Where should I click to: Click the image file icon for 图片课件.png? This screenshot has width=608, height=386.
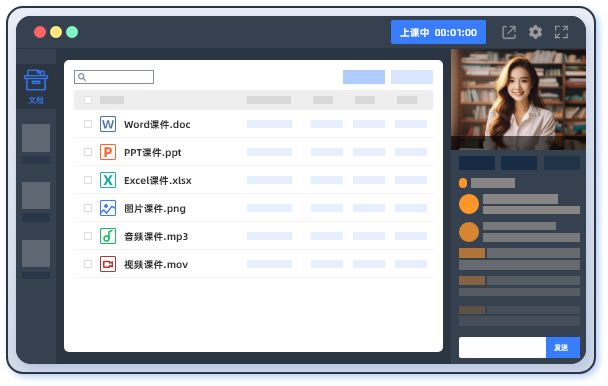coord(108,208)
